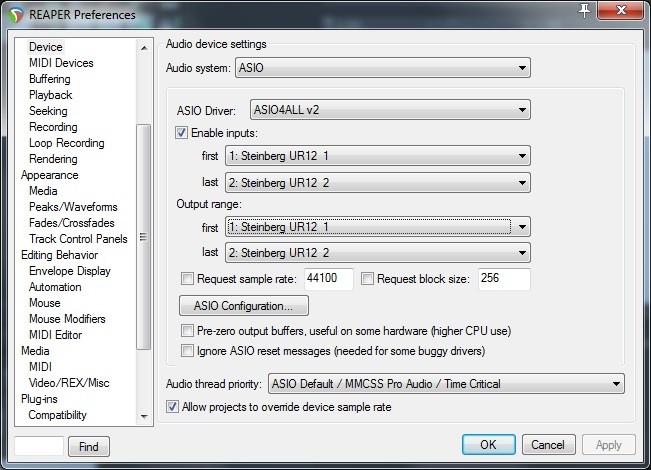Select Mouse in the preferences tree
651x470 pixels.
point(44,303)
